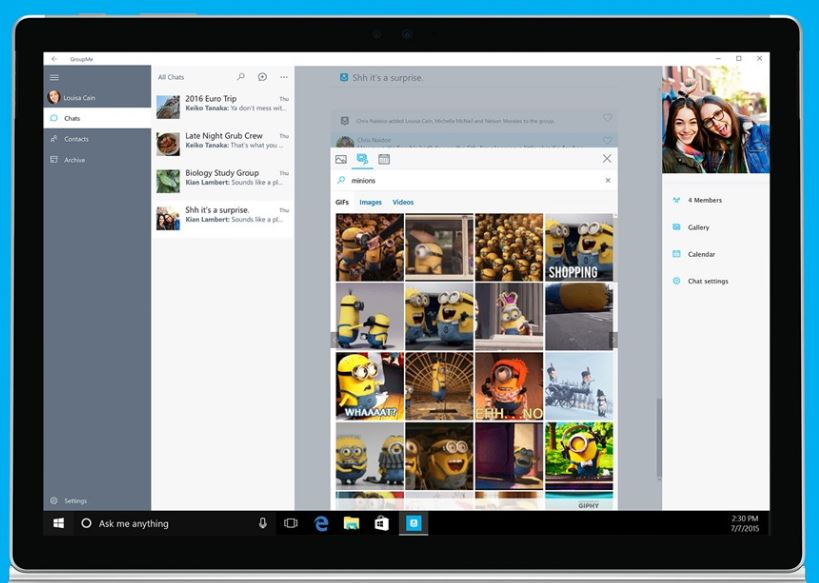Click the Cortana circle icon
The image size is (819, 583).
86,523
